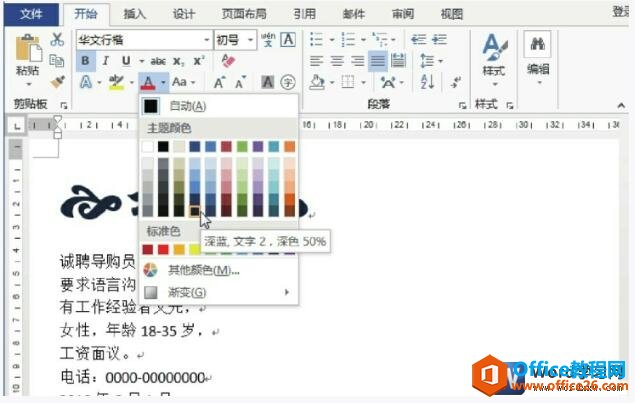
Task: Toggle Italic formatting button
Action: tap(105, 61)
